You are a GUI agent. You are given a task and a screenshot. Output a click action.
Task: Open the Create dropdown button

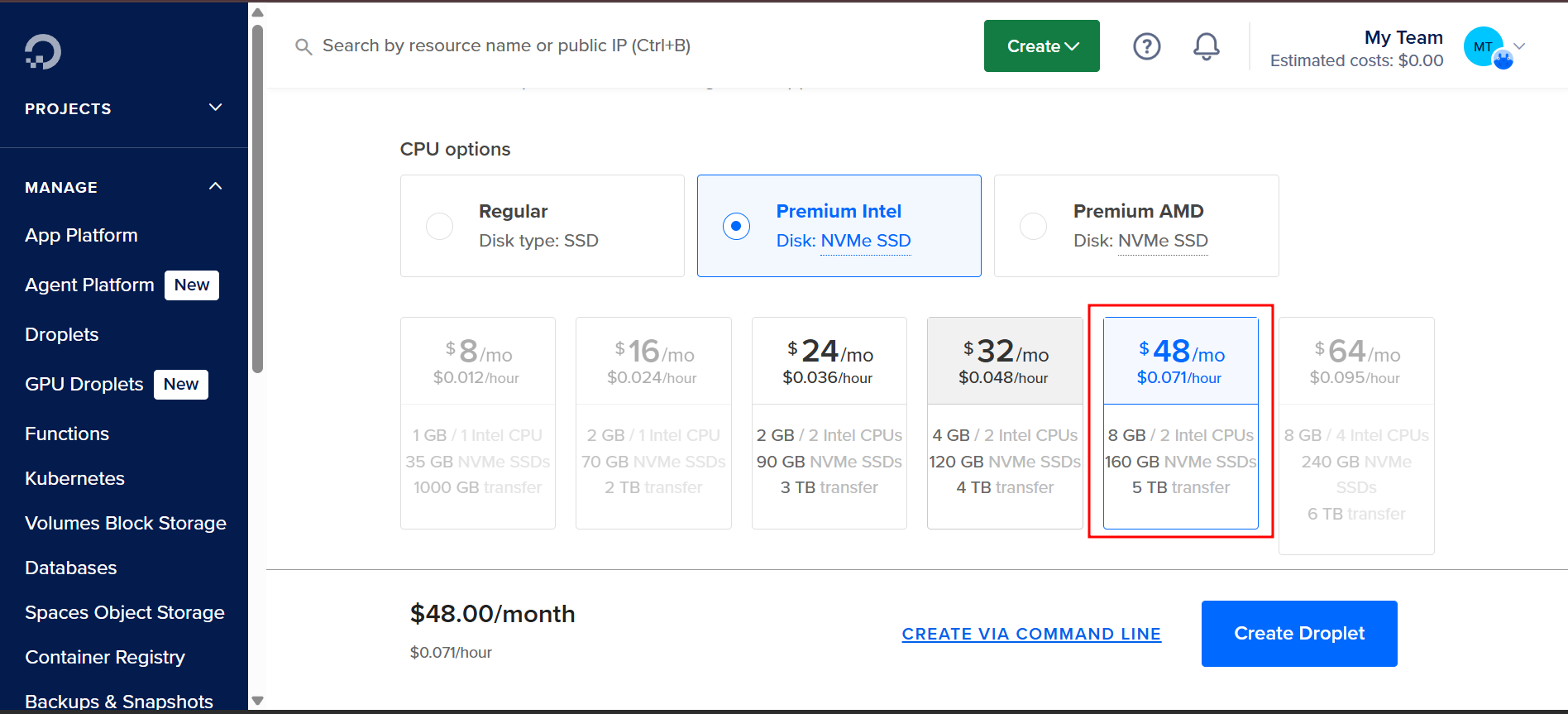click(1041, 46)
